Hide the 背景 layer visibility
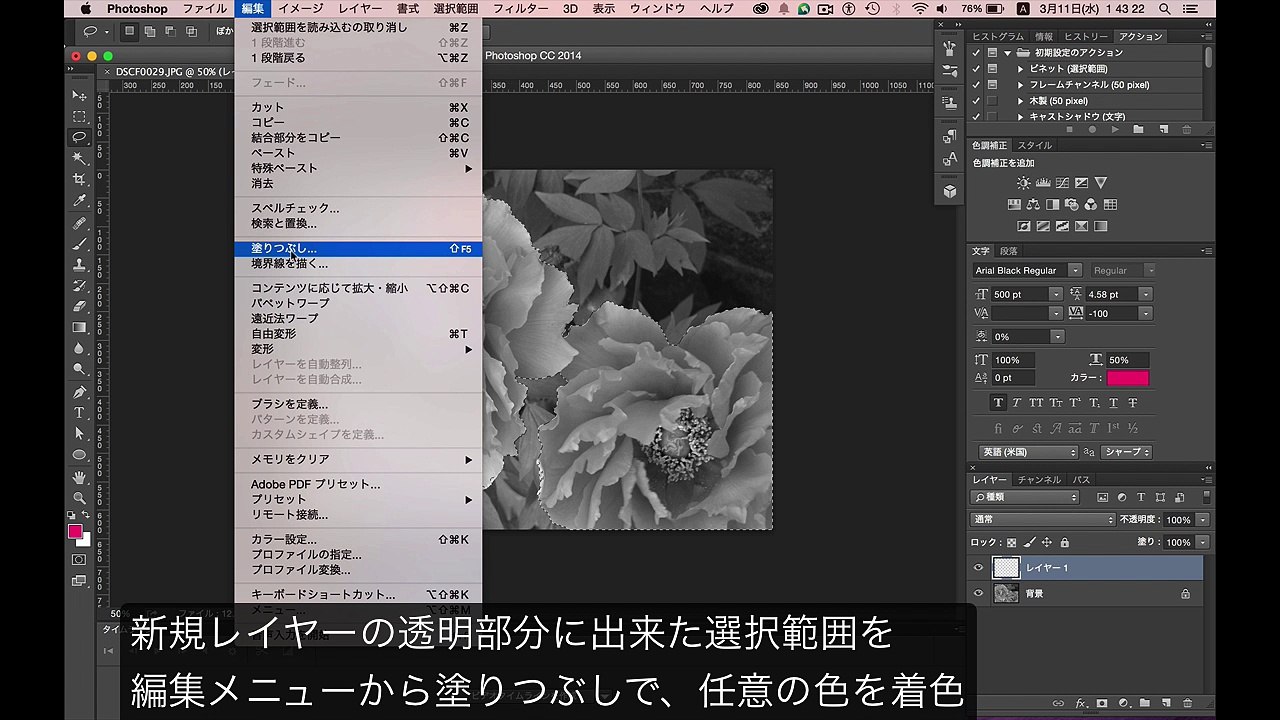This screenshot has width=1280, height=720. (x=979, y=593)
